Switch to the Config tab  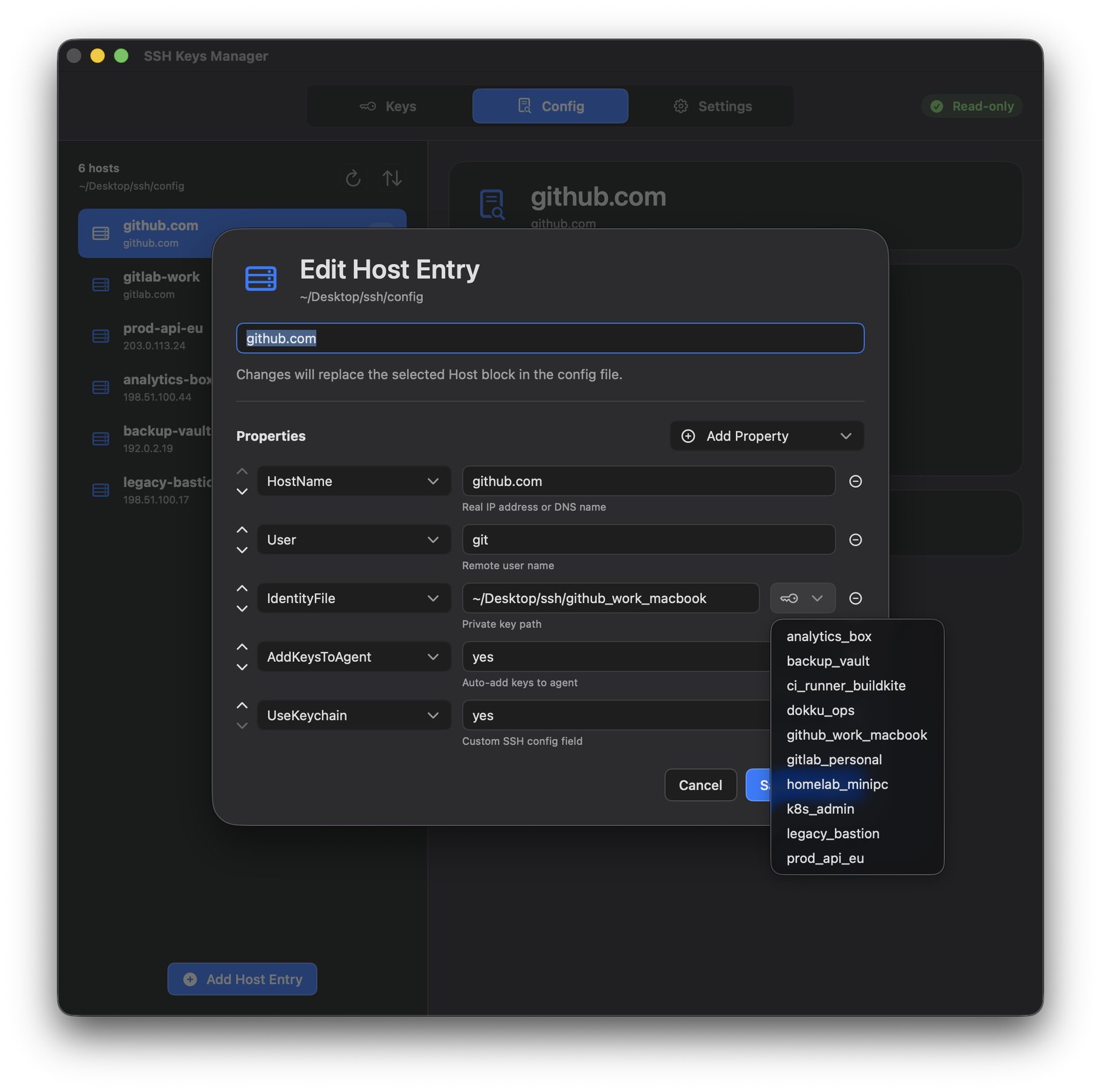[x=550, y=106]
